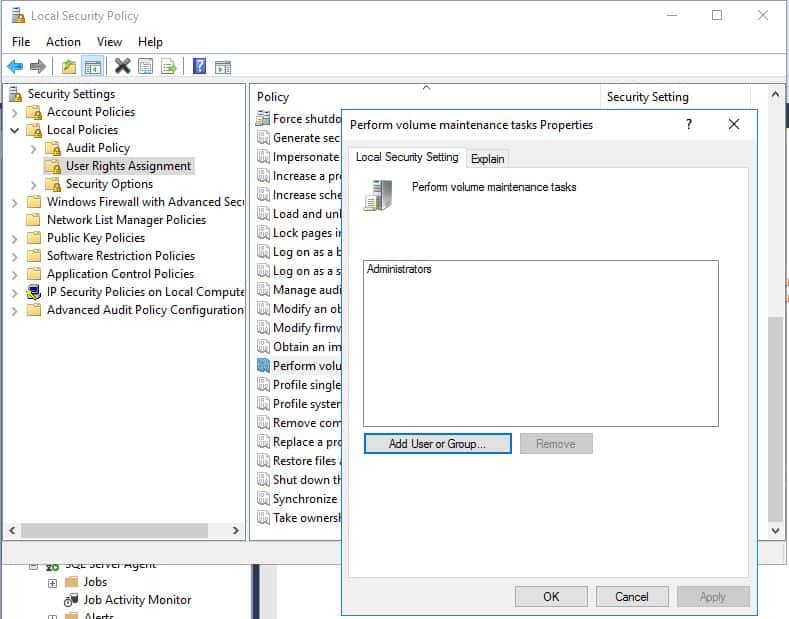This screenshot has height=619, width=789.
Task: Click the Perform volume maintenance policy icon
Action: pos(263,366)
